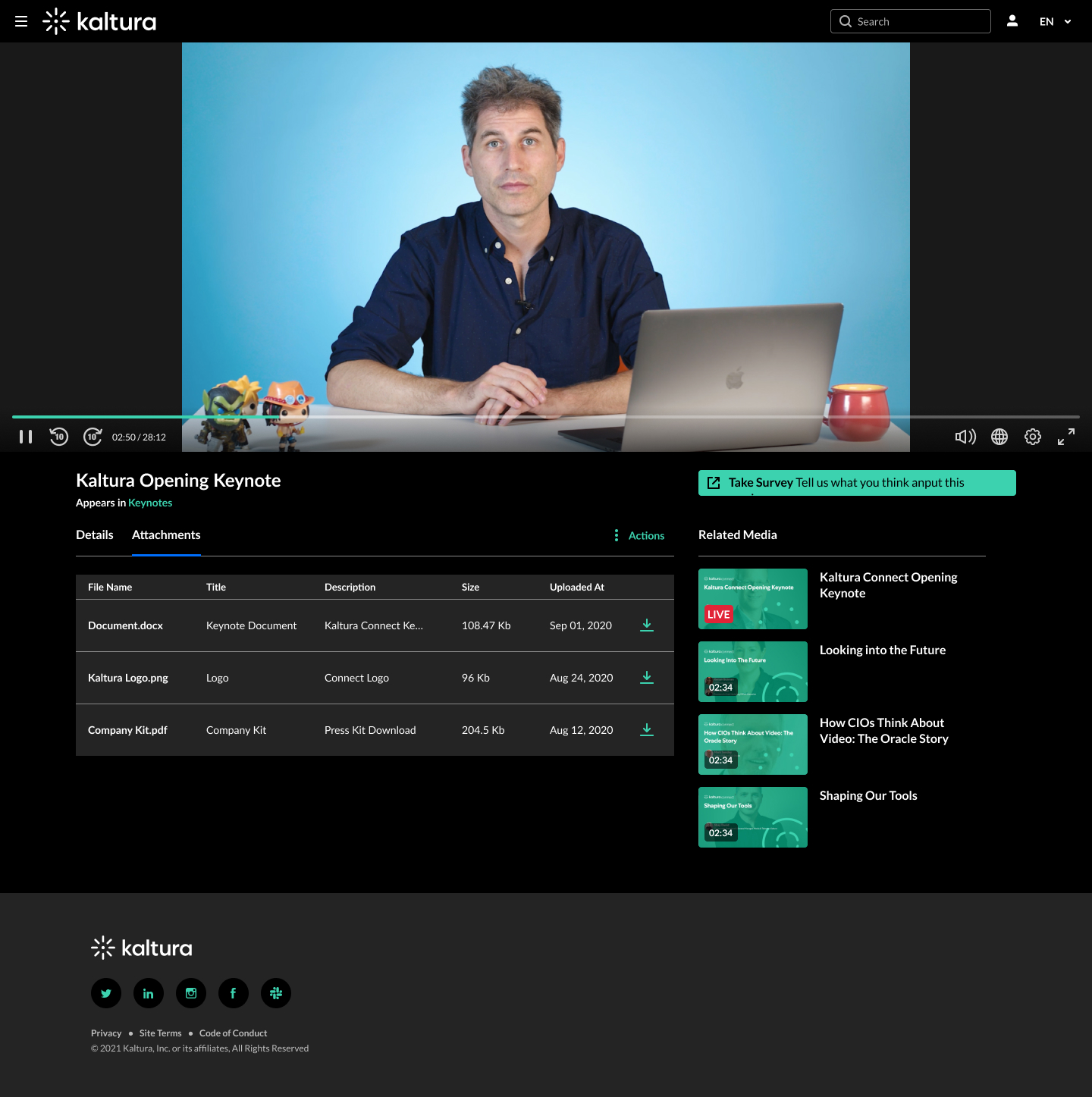Click the File Name column header
The image size is (1092, 1097).
pos(110,587)
